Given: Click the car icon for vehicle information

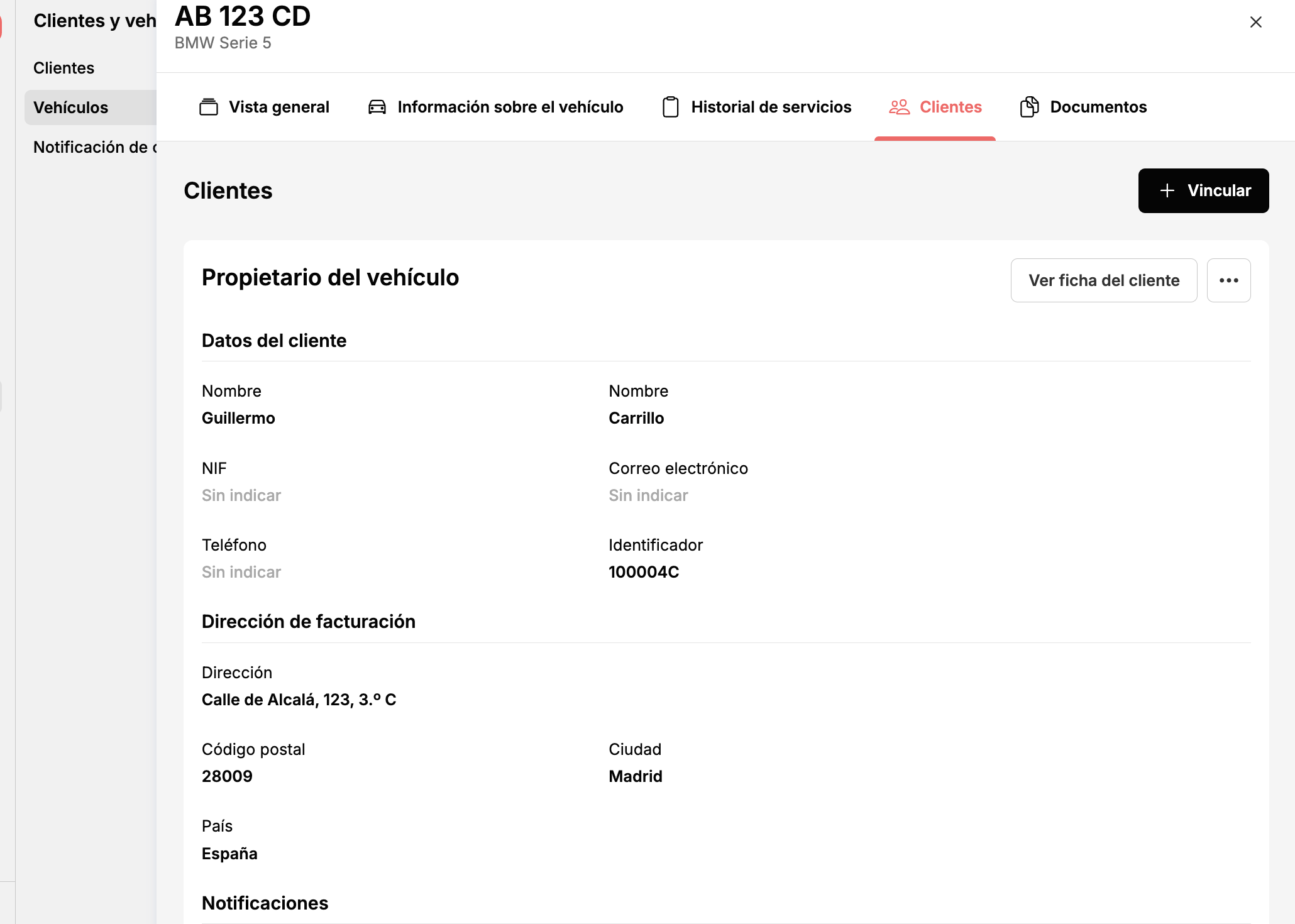Looking at the screenshot, I should tap(377, 107).
